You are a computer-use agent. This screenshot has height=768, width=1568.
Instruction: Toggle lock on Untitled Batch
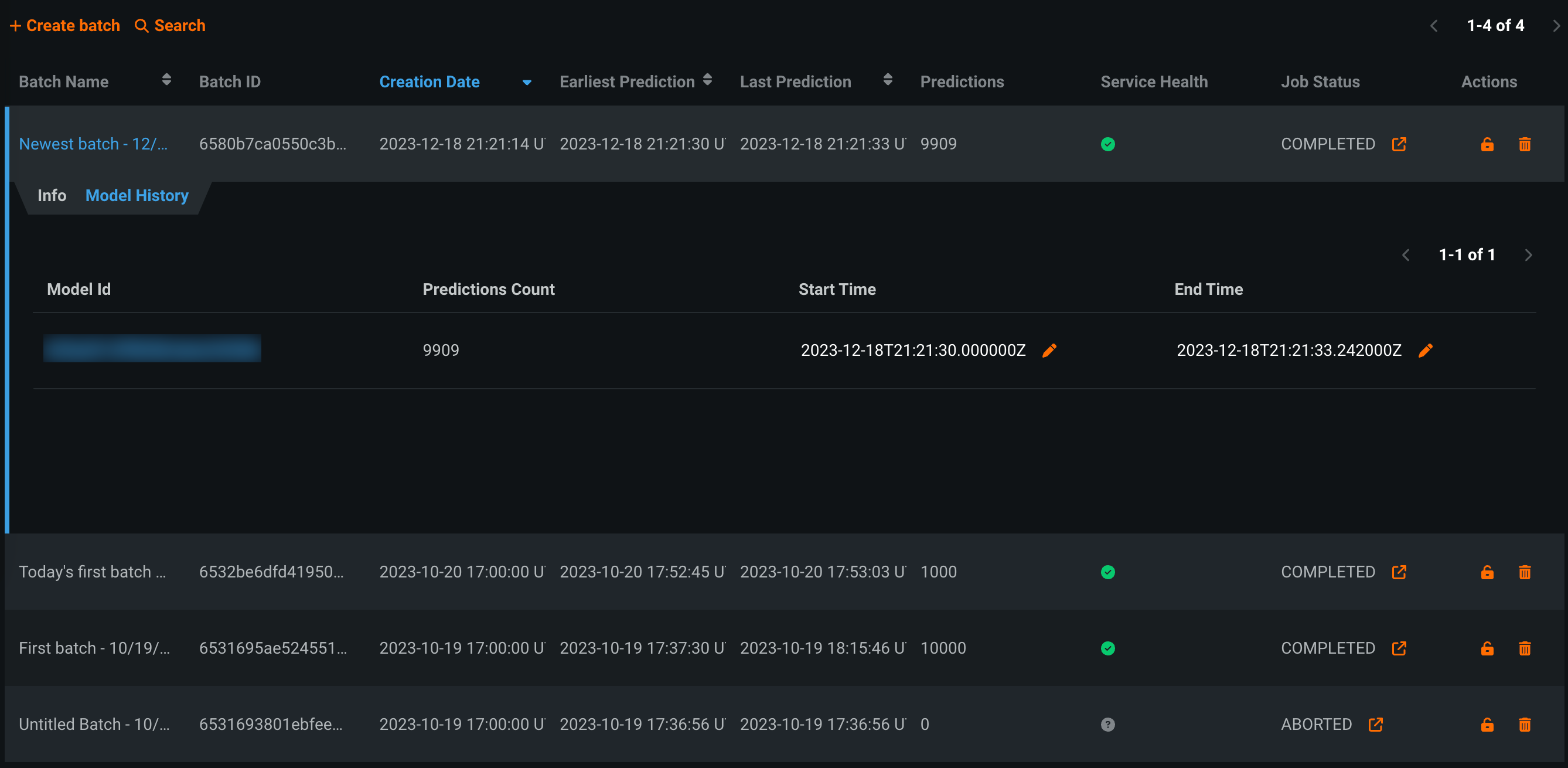tap(1487, 724)
